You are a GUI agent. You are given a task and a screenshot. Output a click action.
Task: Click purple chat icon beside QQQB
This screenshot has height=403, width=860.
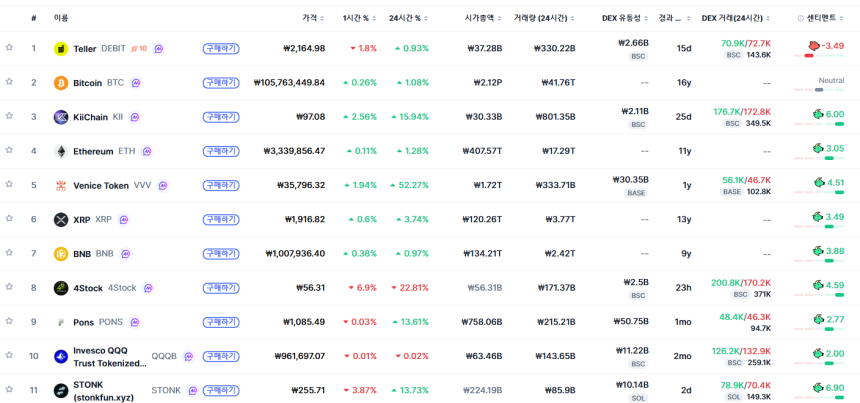click(x=188, y=356)
